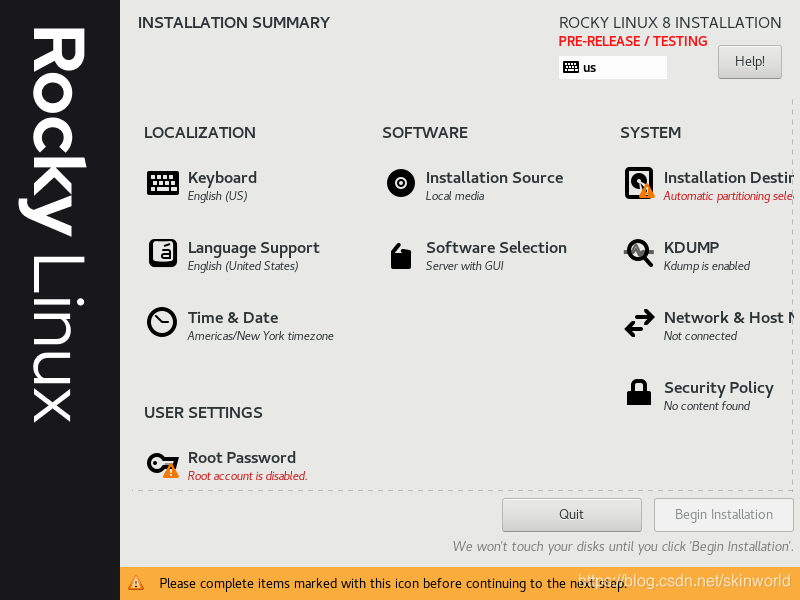Click 'Kdump is enabled' text

(707, 266)
